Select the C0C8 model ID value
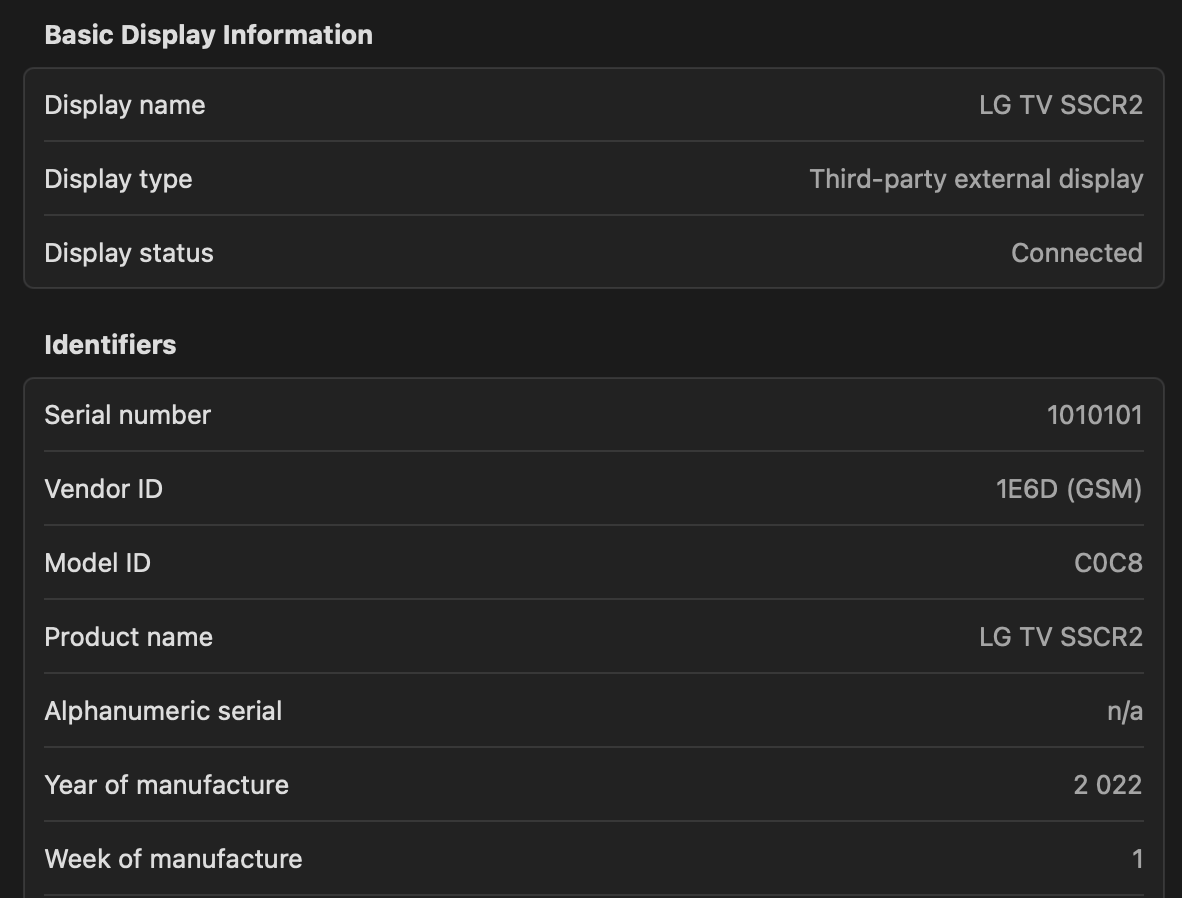The width and height of the screenshot is (1182, 898). pos(1107,563)
